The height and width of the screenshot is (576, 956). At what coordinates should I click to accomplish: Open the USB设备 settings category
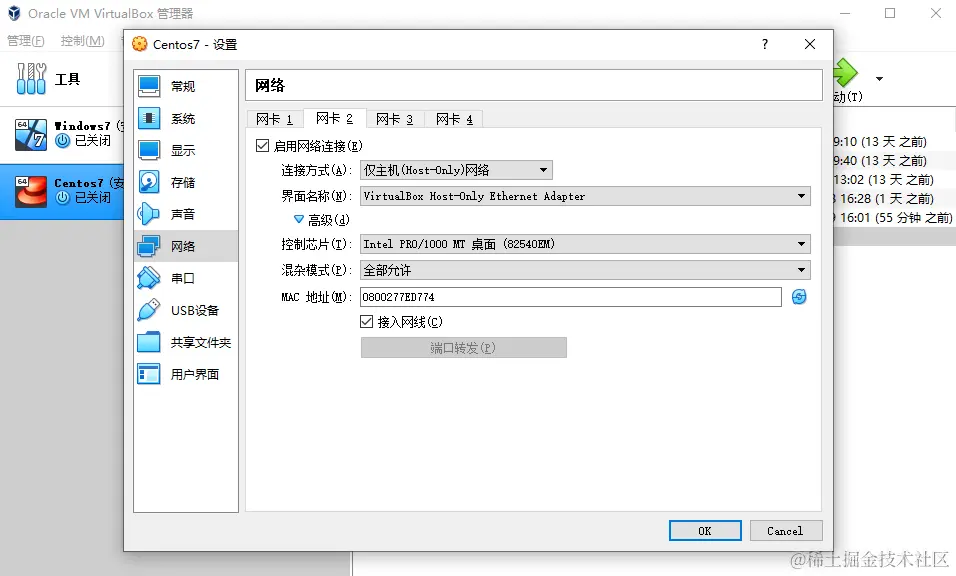point(185,310)
